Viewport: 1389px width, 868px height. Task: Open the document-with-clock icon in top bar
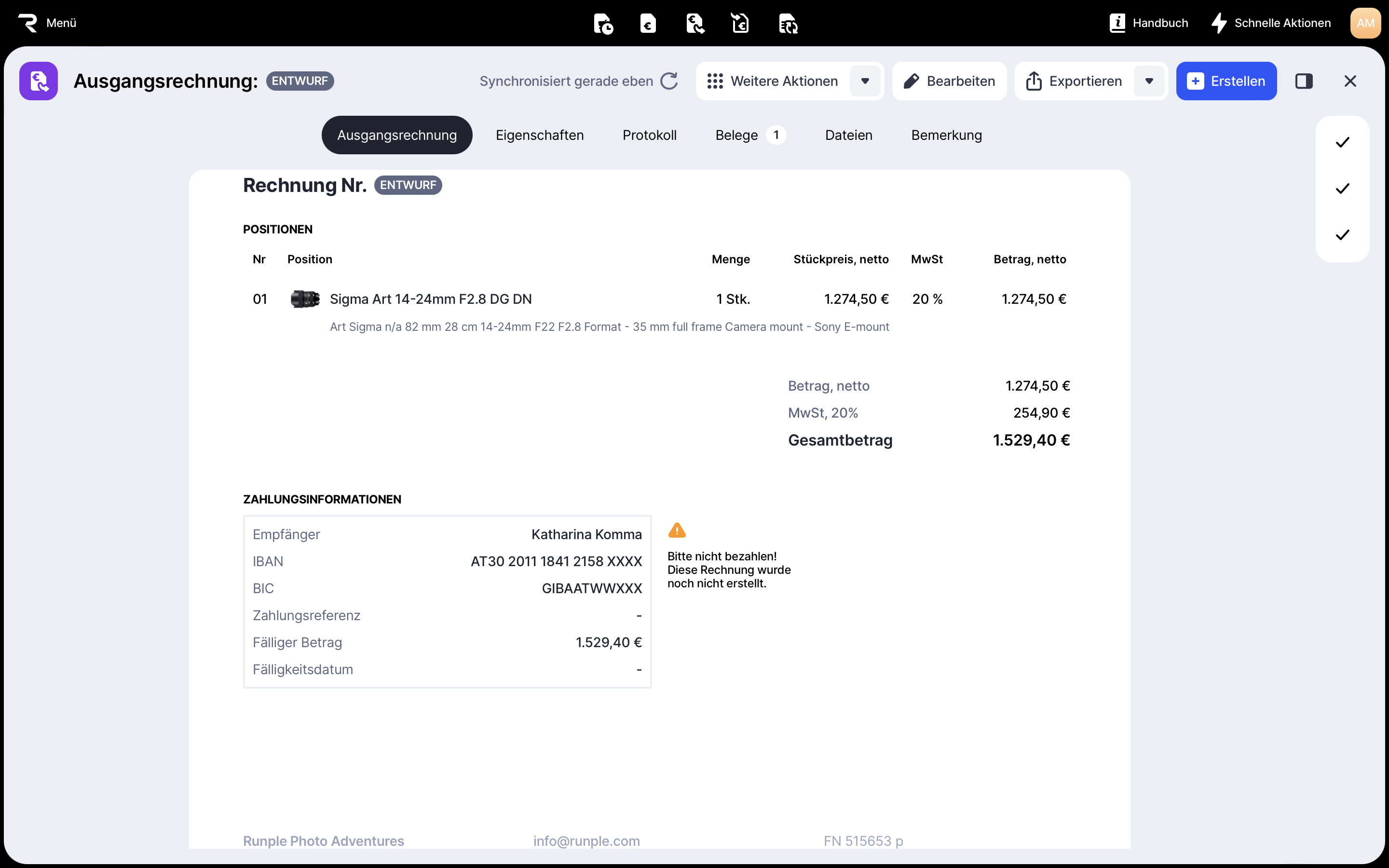(603, 24)
